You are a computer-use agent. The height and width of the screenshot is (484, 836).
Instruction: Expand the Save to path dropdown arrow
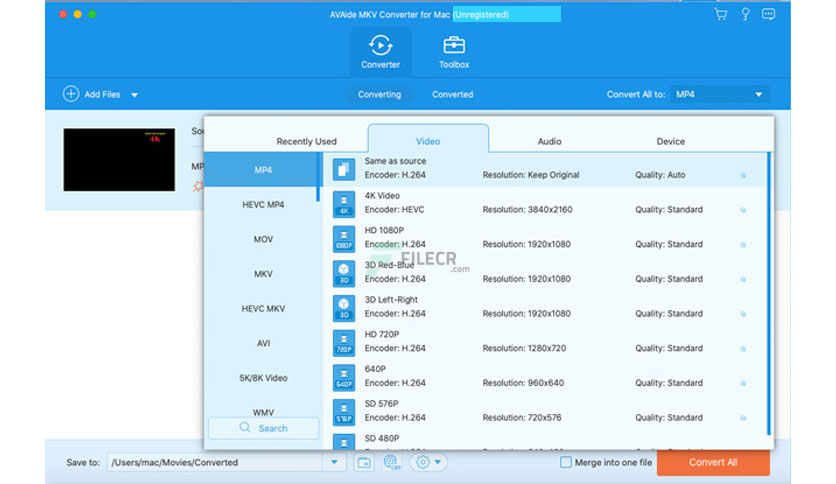point(334,462)
